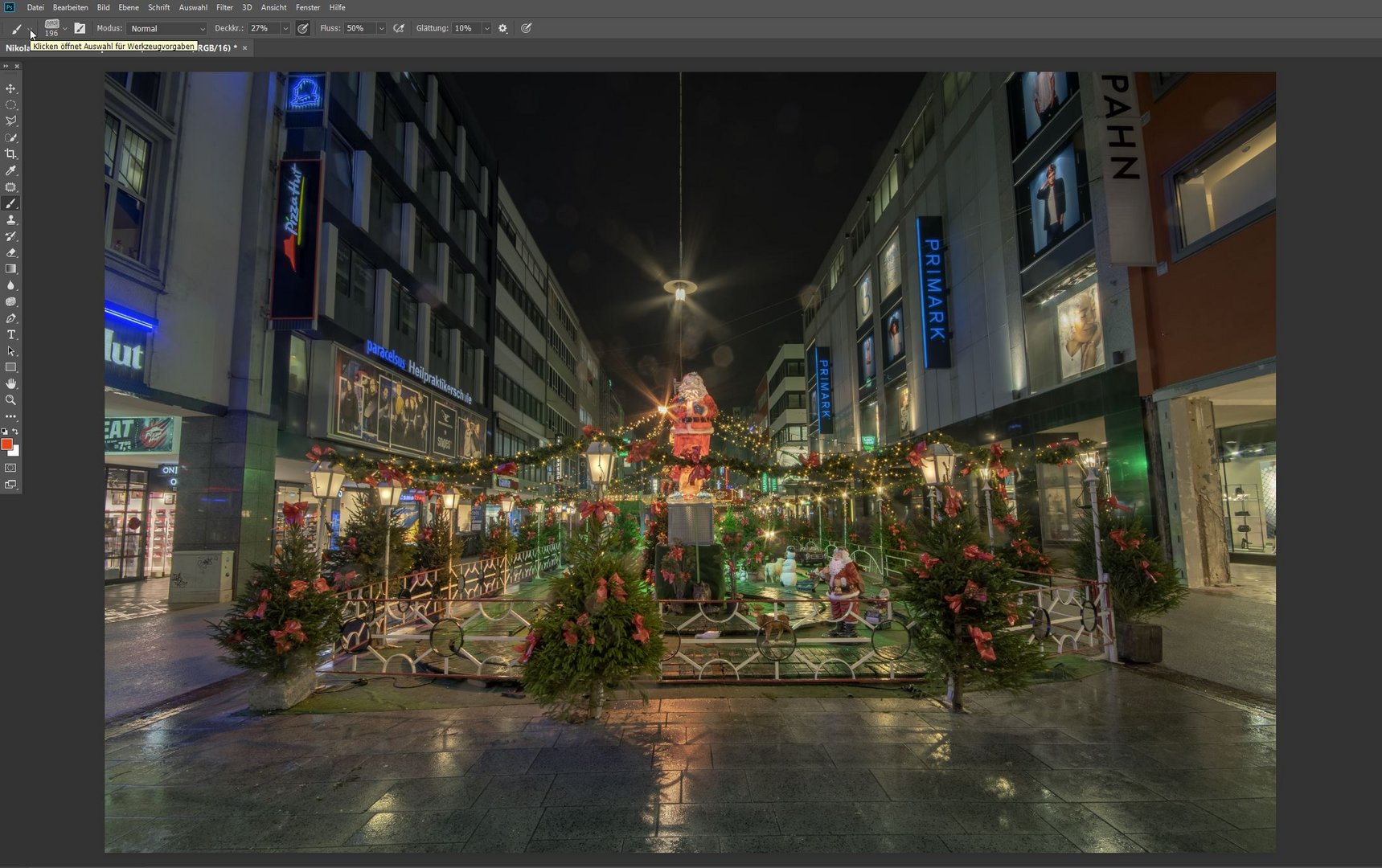Open the Datei menu
This screenshot has width=1382, height=868.
pyautogui.click(x=35, y=7)
